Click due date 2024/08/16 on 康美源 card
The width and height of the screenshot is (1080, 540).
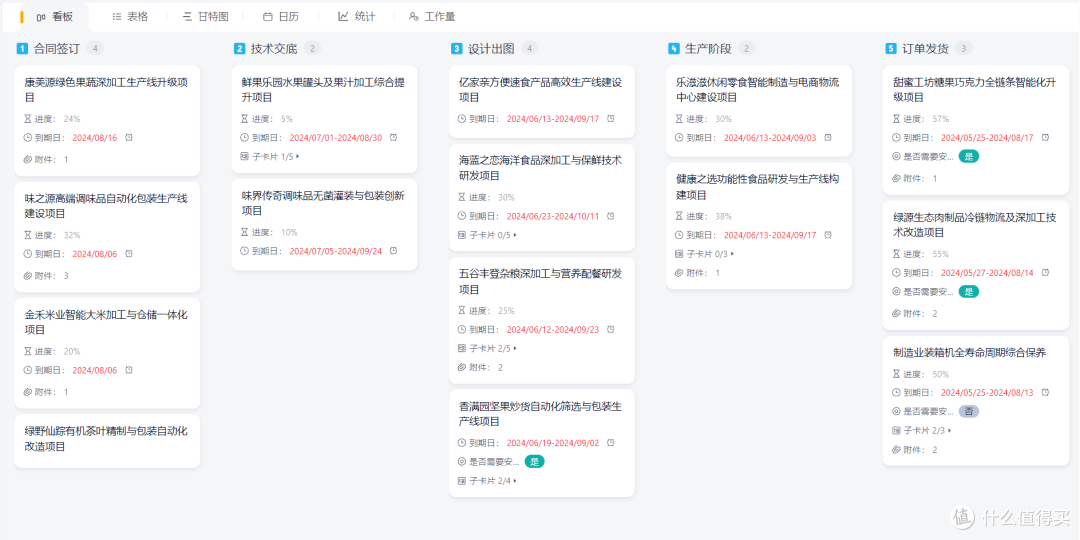coord(95,138)
